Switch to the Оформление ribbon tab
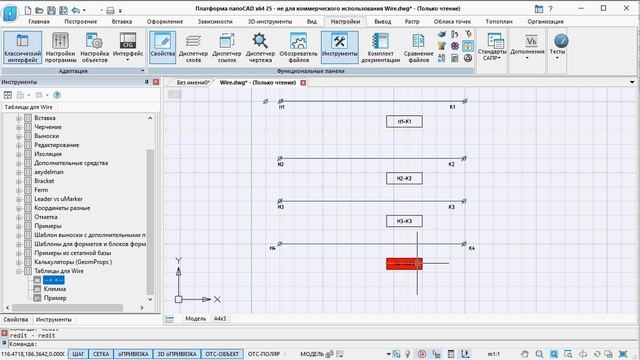 coord(165,21)
